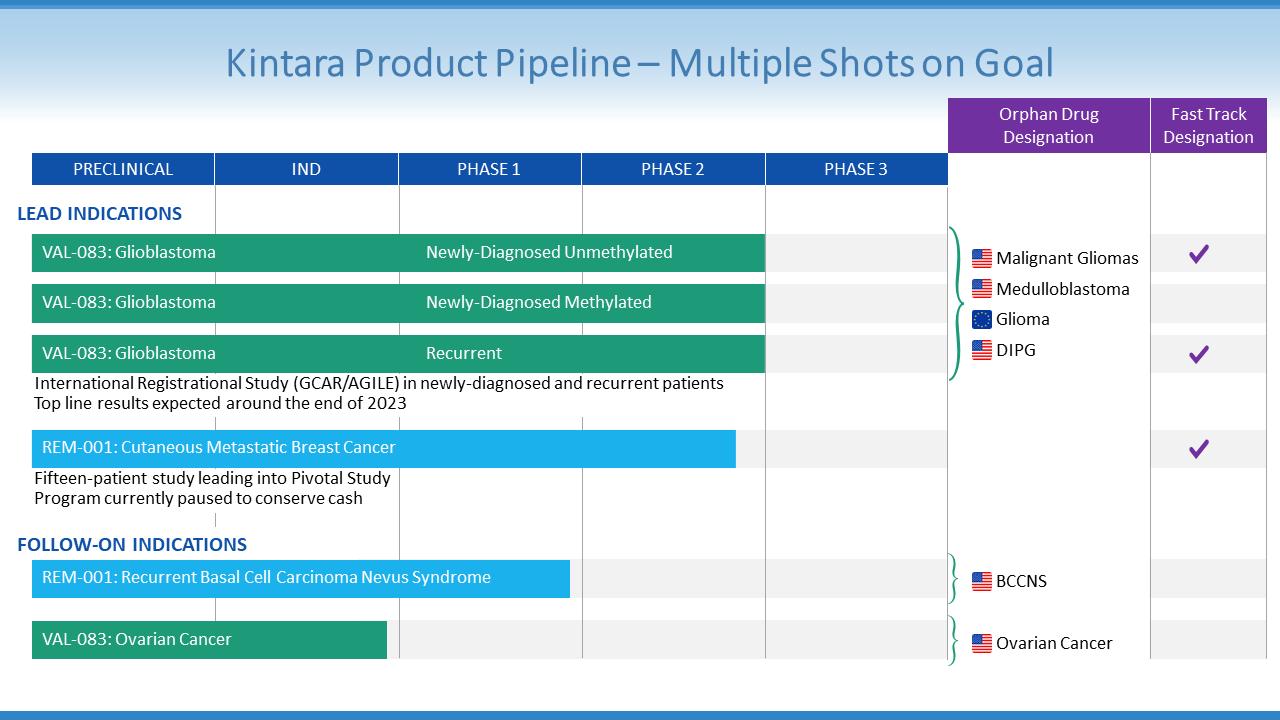Click the Malignant Gliomas label
The width and height of the screenshot is (1280, 720).
click(x=1067, y=258)
